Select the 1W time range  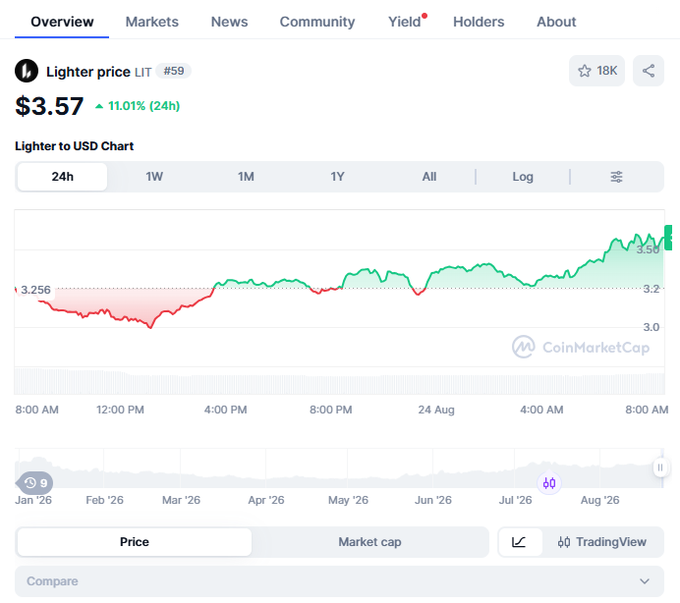click(x=154, y=177)
